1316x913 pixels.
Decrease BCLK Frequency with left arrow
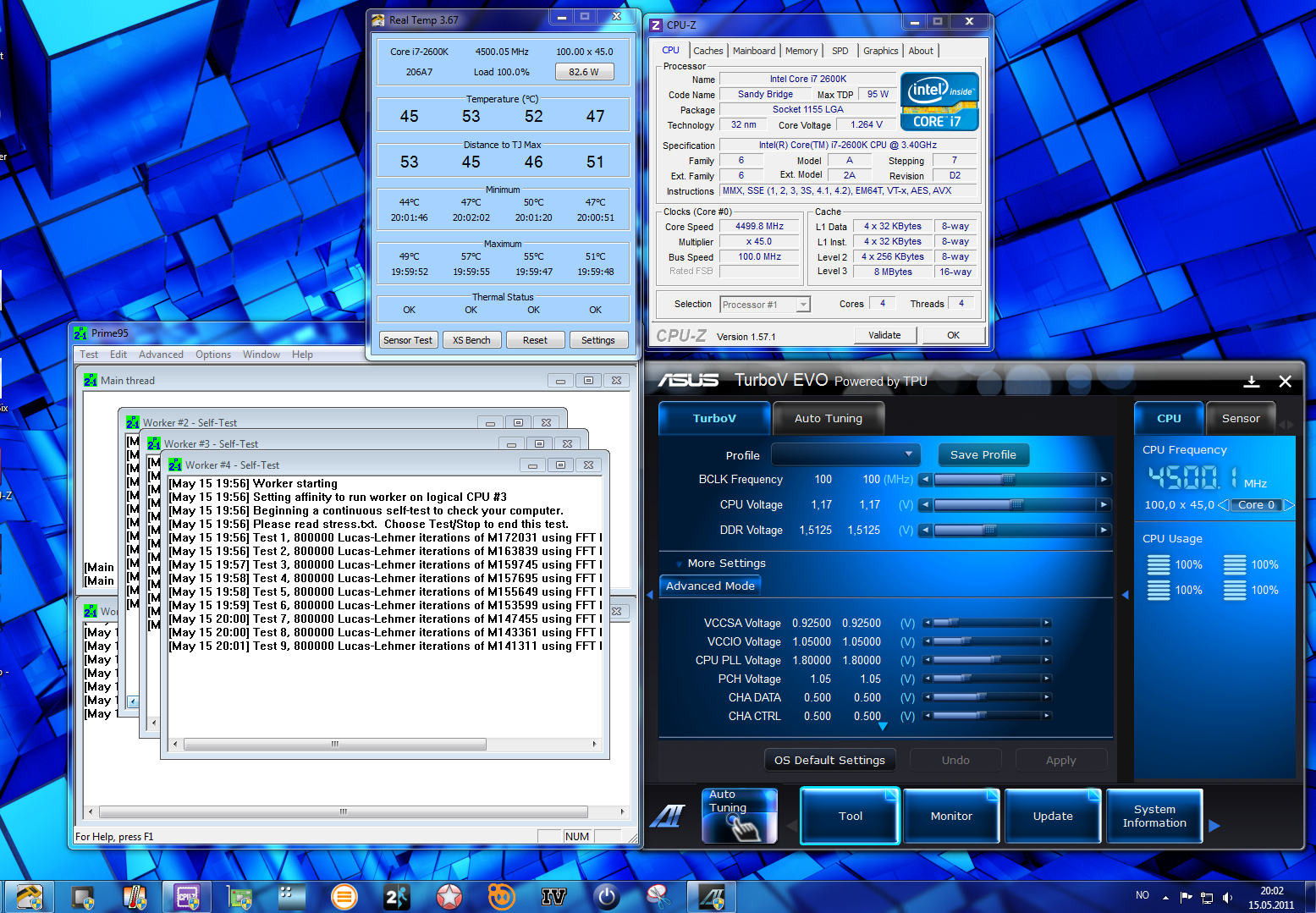click(926, 480)
